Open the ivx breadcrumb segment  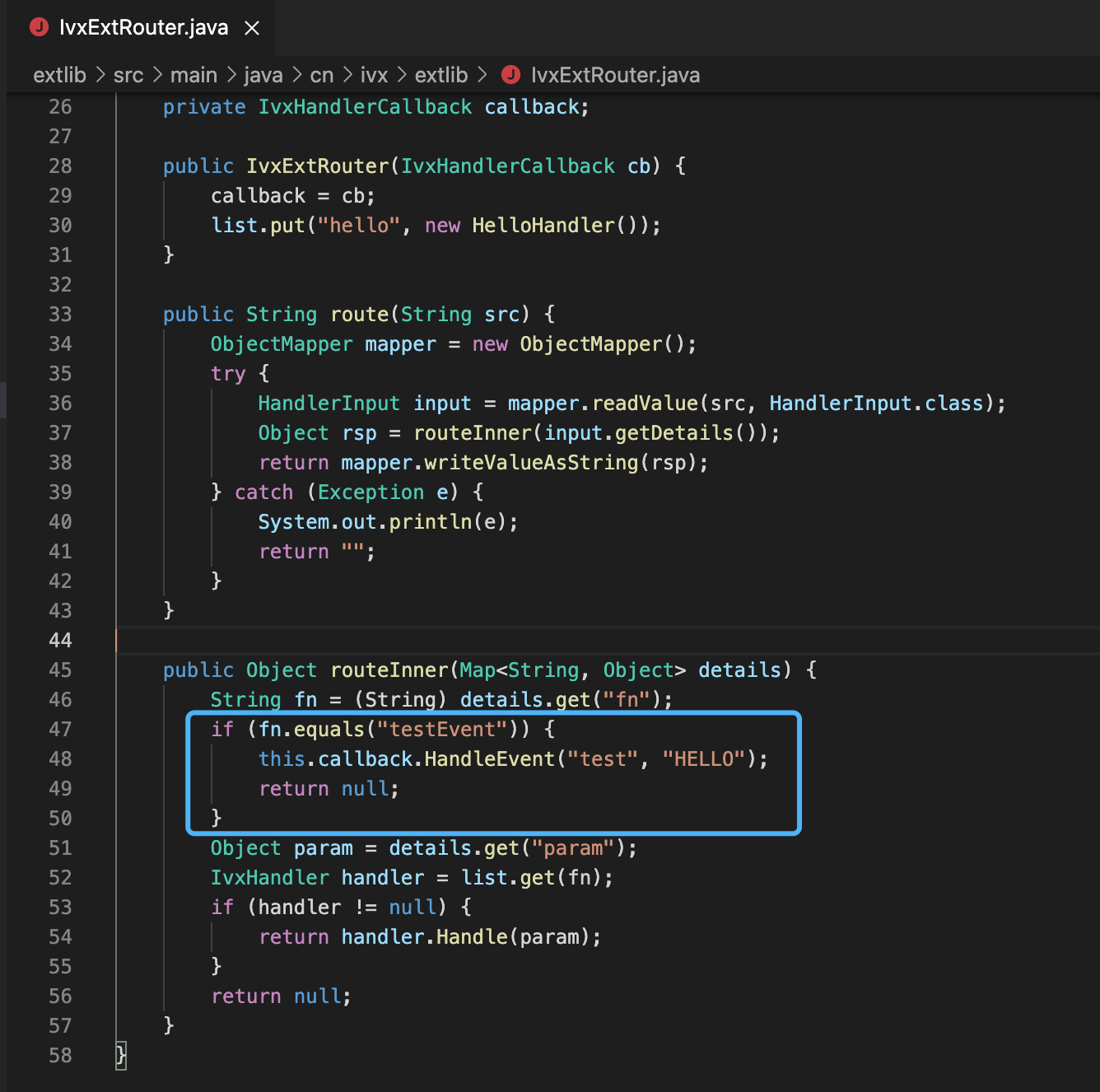[x=374, y=75]
